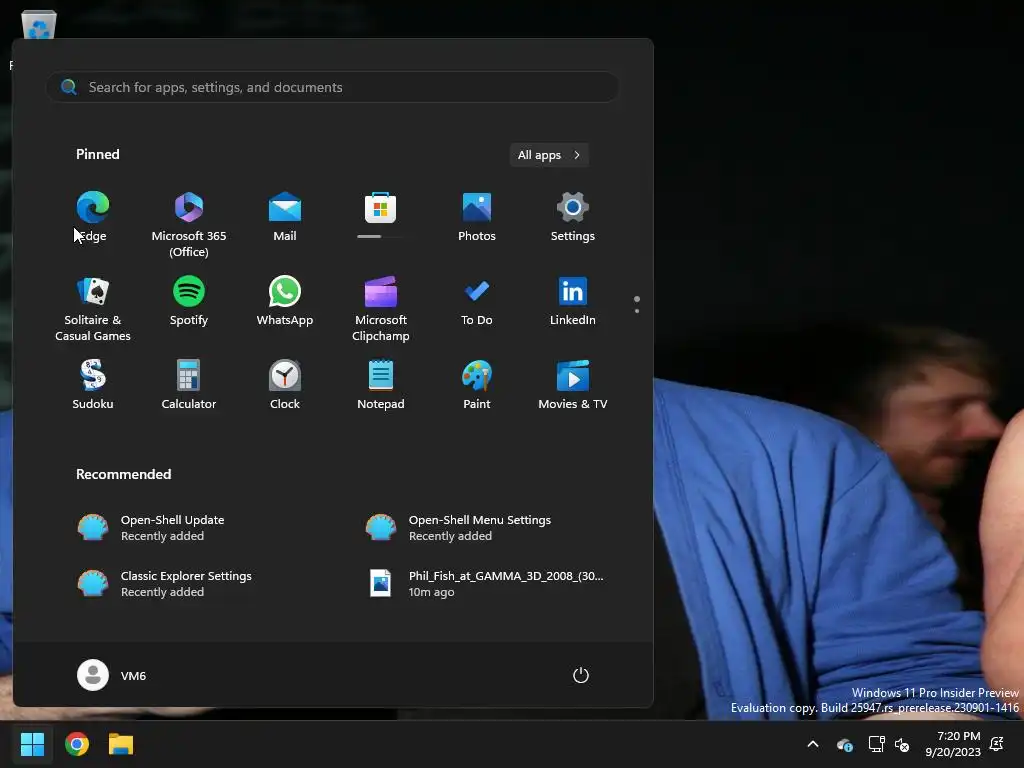Launch WhatsApp

(x=285, y=301)
